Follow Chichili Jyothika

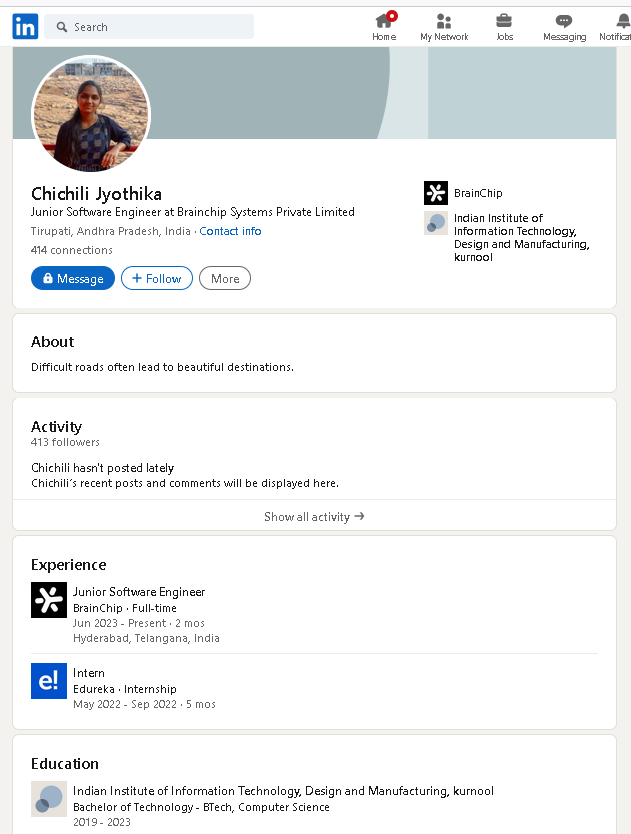pos(157,278)
